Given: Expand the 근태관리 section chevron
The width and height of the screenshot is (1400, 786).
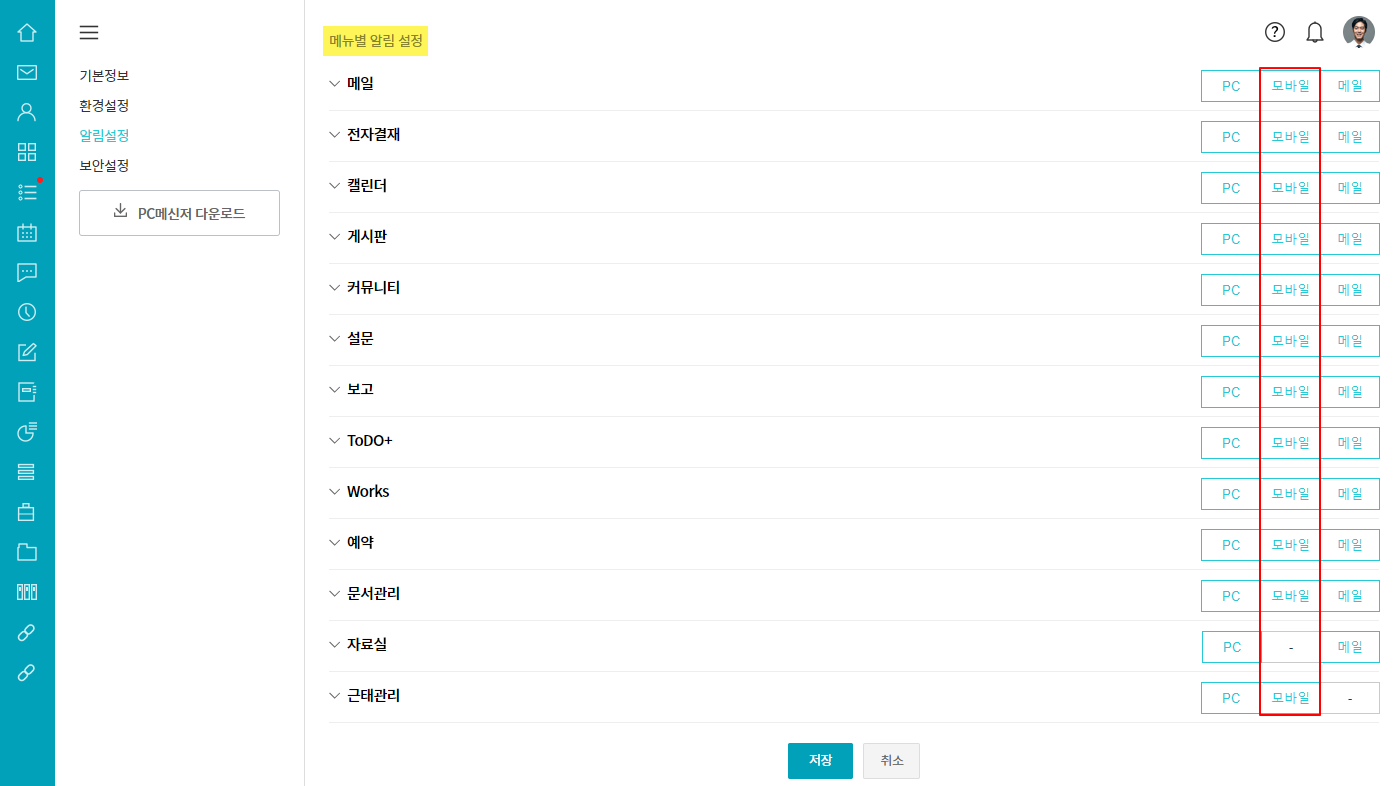Looking at the screenshot, I should pos(335,696).
